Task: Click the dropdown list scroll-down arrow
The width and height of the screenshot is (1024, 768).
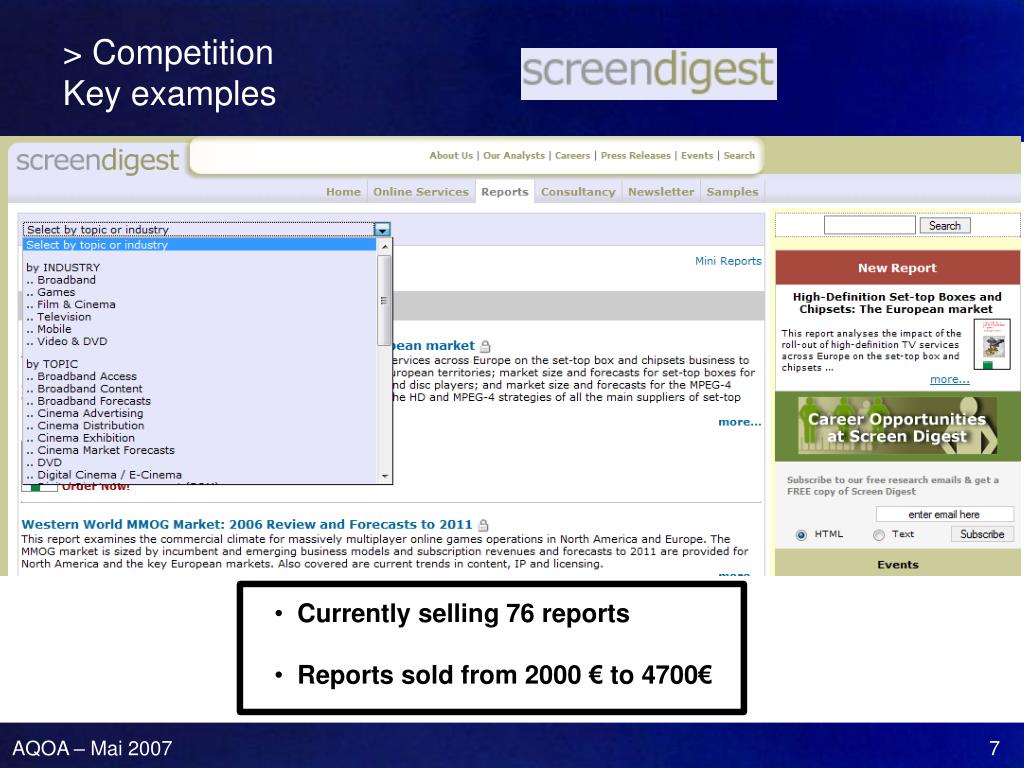Action: point(385,476)
